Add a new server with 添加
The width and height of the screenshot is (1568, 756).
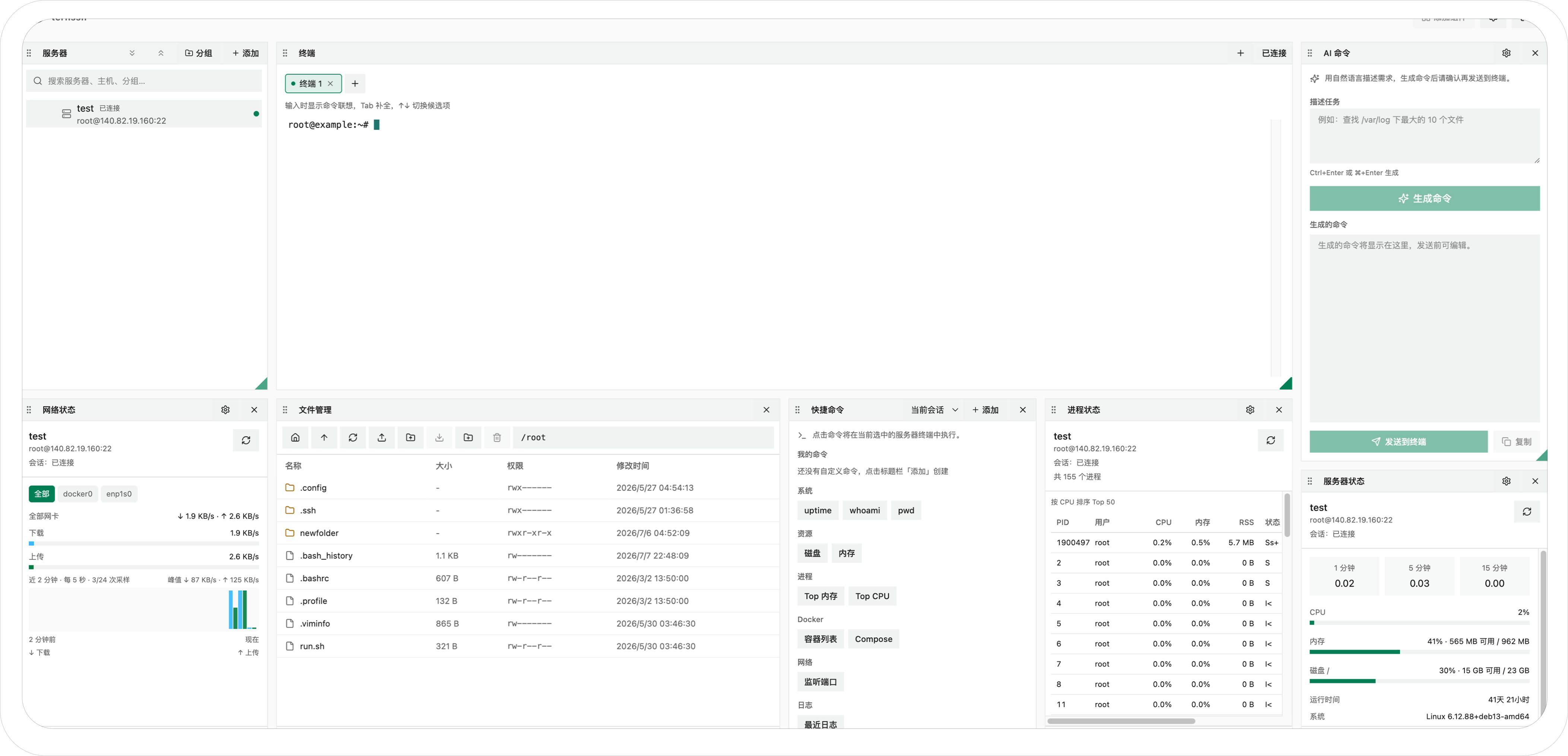pos(245,53)
